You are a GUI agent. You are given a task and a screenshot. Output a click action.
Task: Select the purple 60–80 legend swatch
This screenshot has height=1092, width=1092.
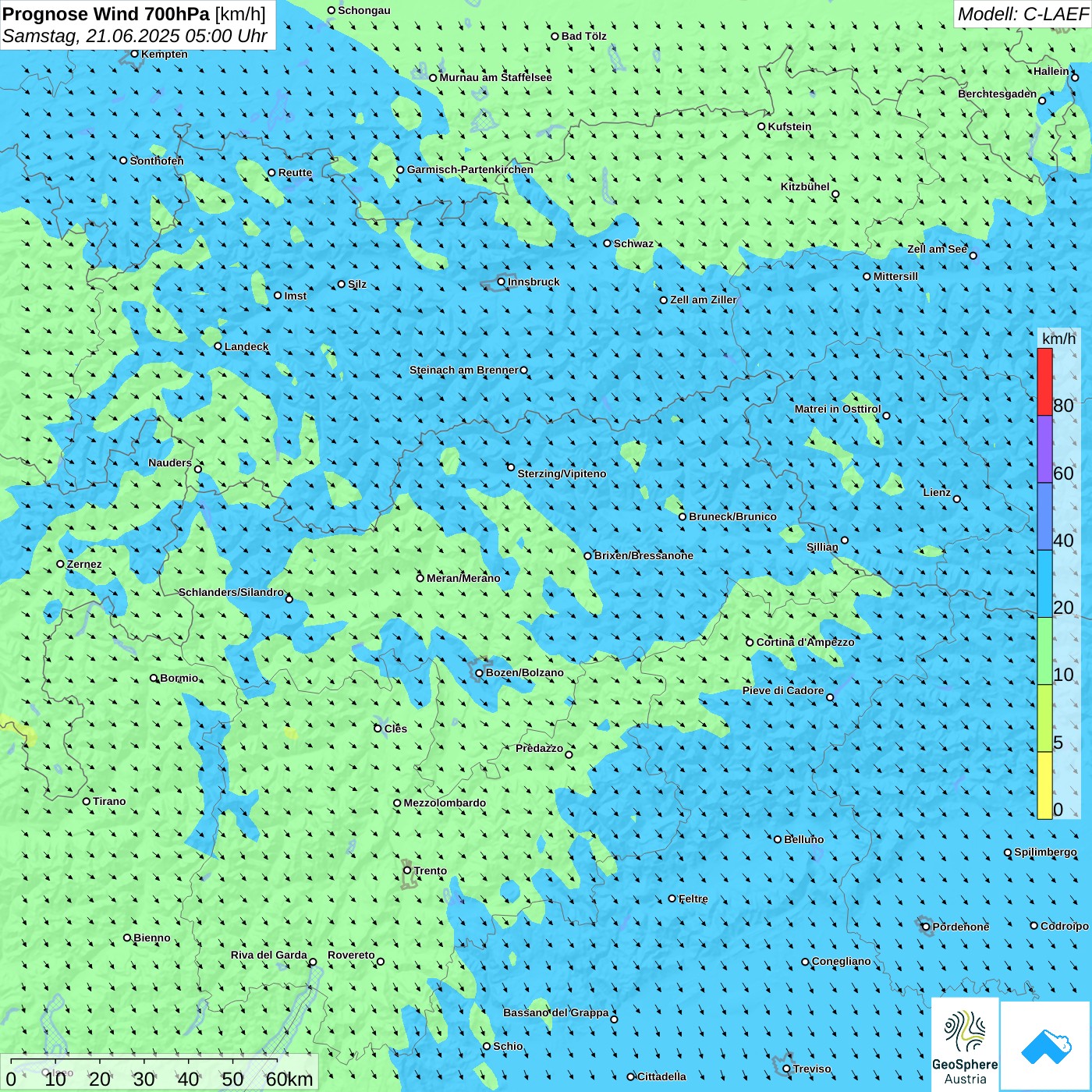point(1044,449)
